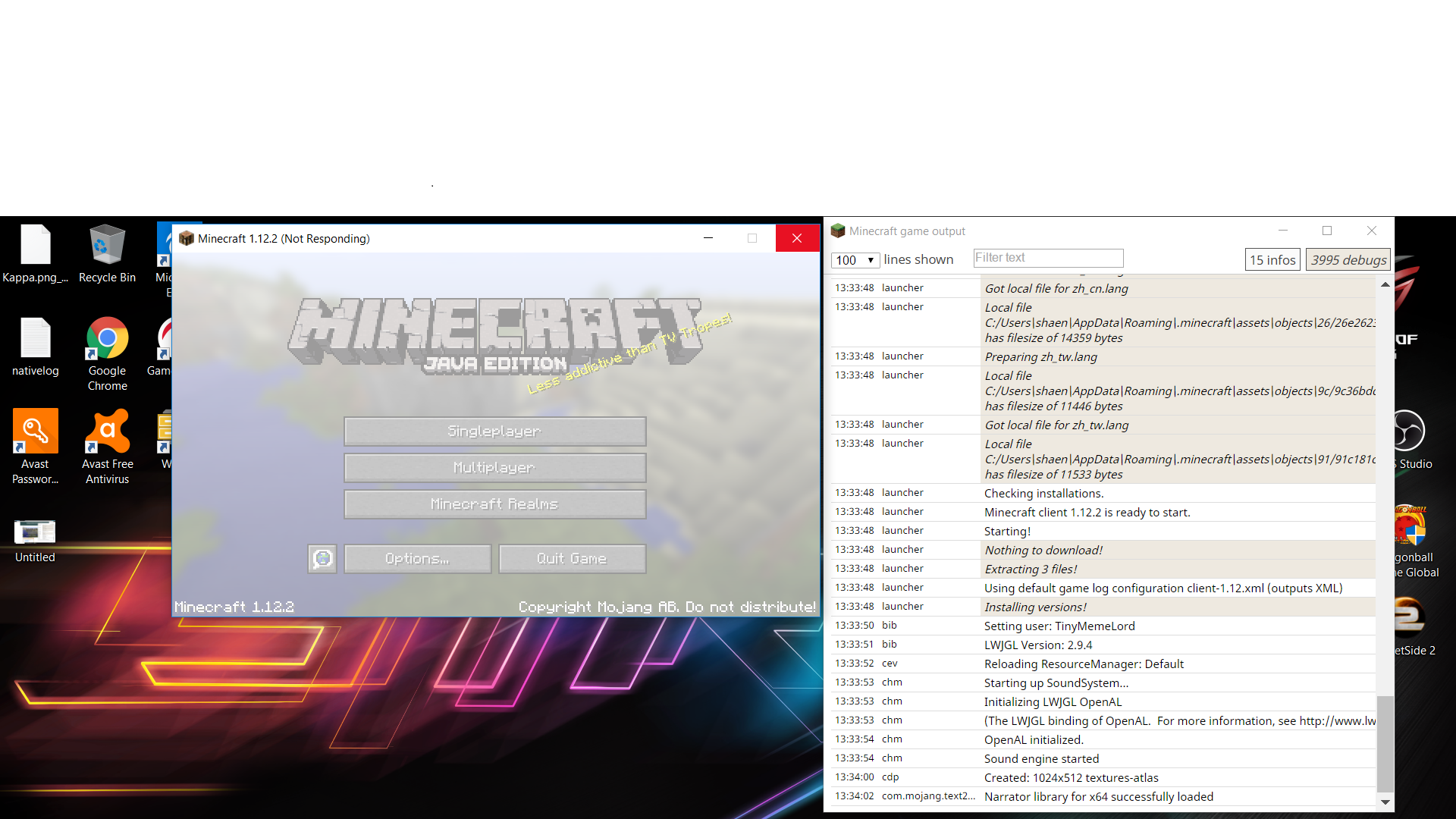1456x819 pixels.
Task: Open Avast Free Antivirus shortcut
Action: point(107,446)
